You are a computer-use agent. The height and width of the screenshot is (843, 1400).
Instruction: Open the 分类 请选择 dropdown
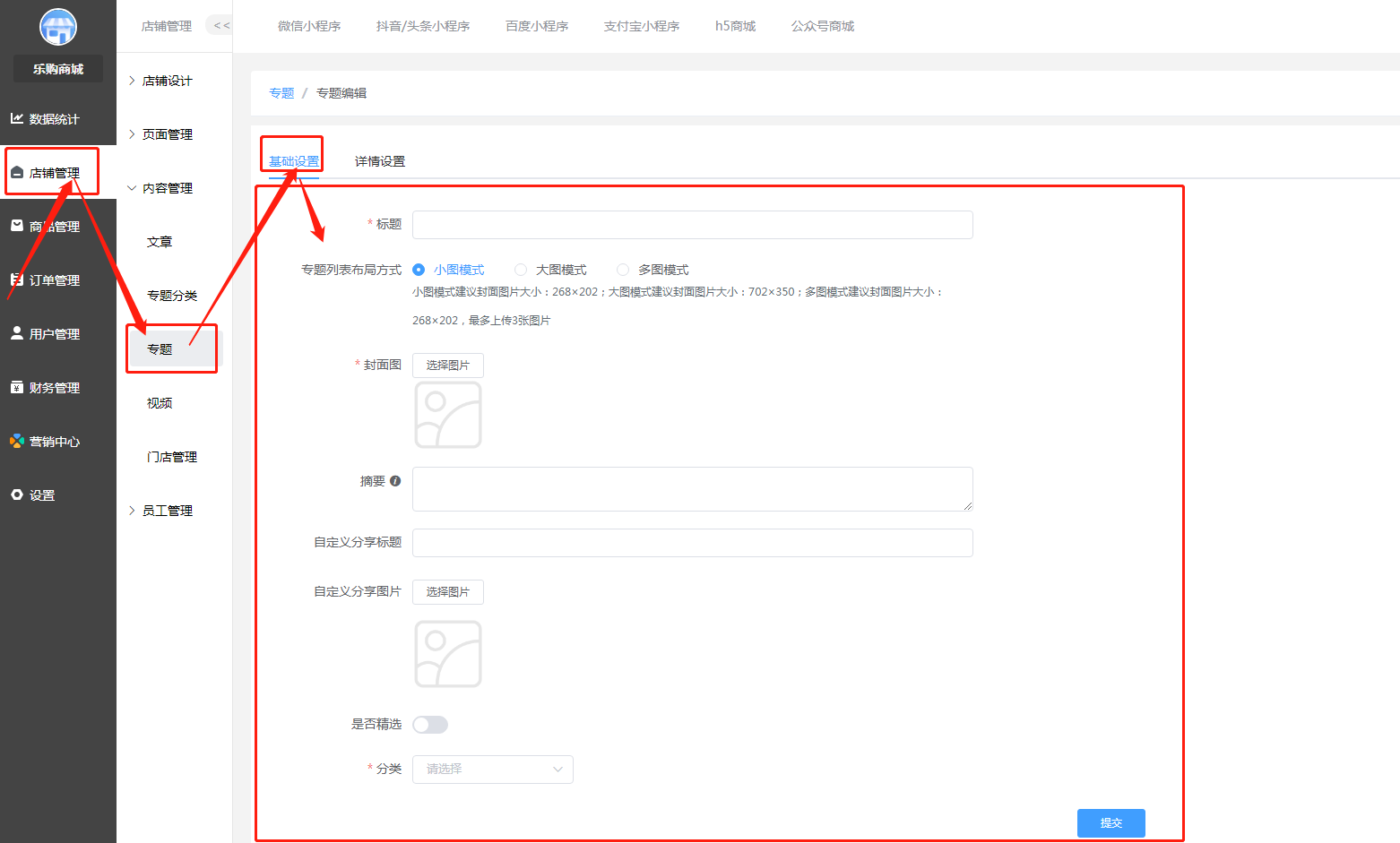[x=493, y=770]
